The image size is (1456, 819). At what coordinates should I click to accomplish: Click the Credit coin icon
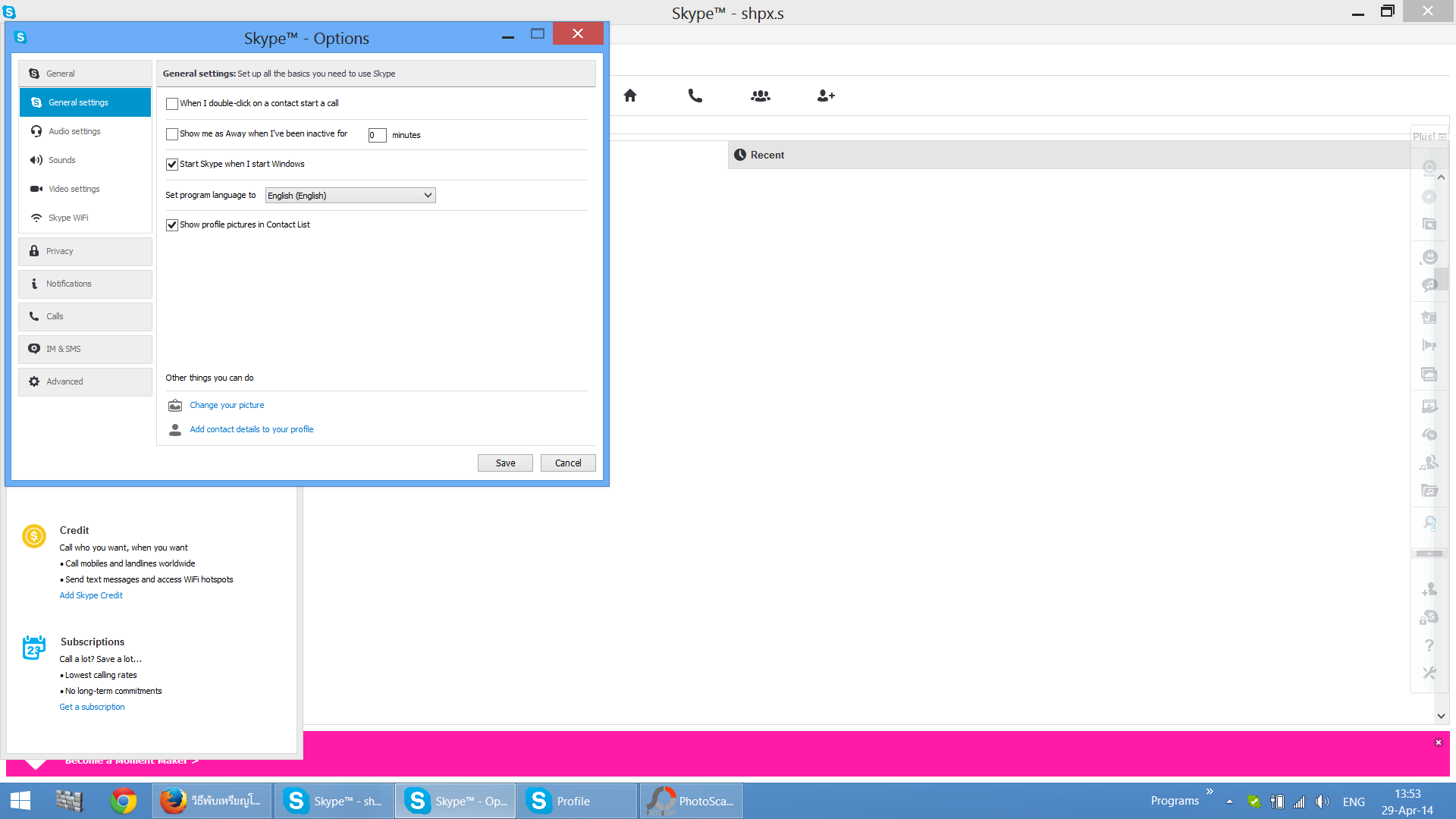34,536
